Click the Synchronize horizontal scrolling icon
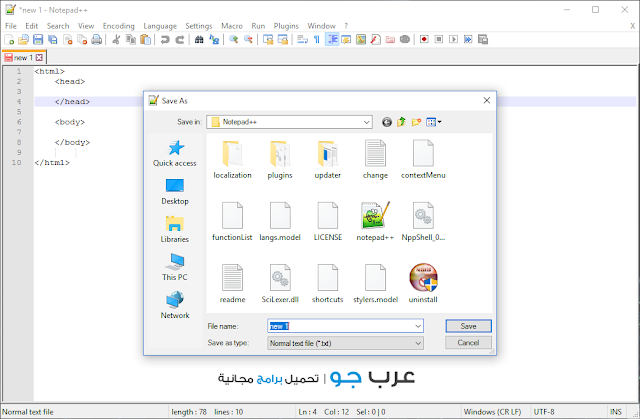The image size is (640, 419). [x=282, y=40]
